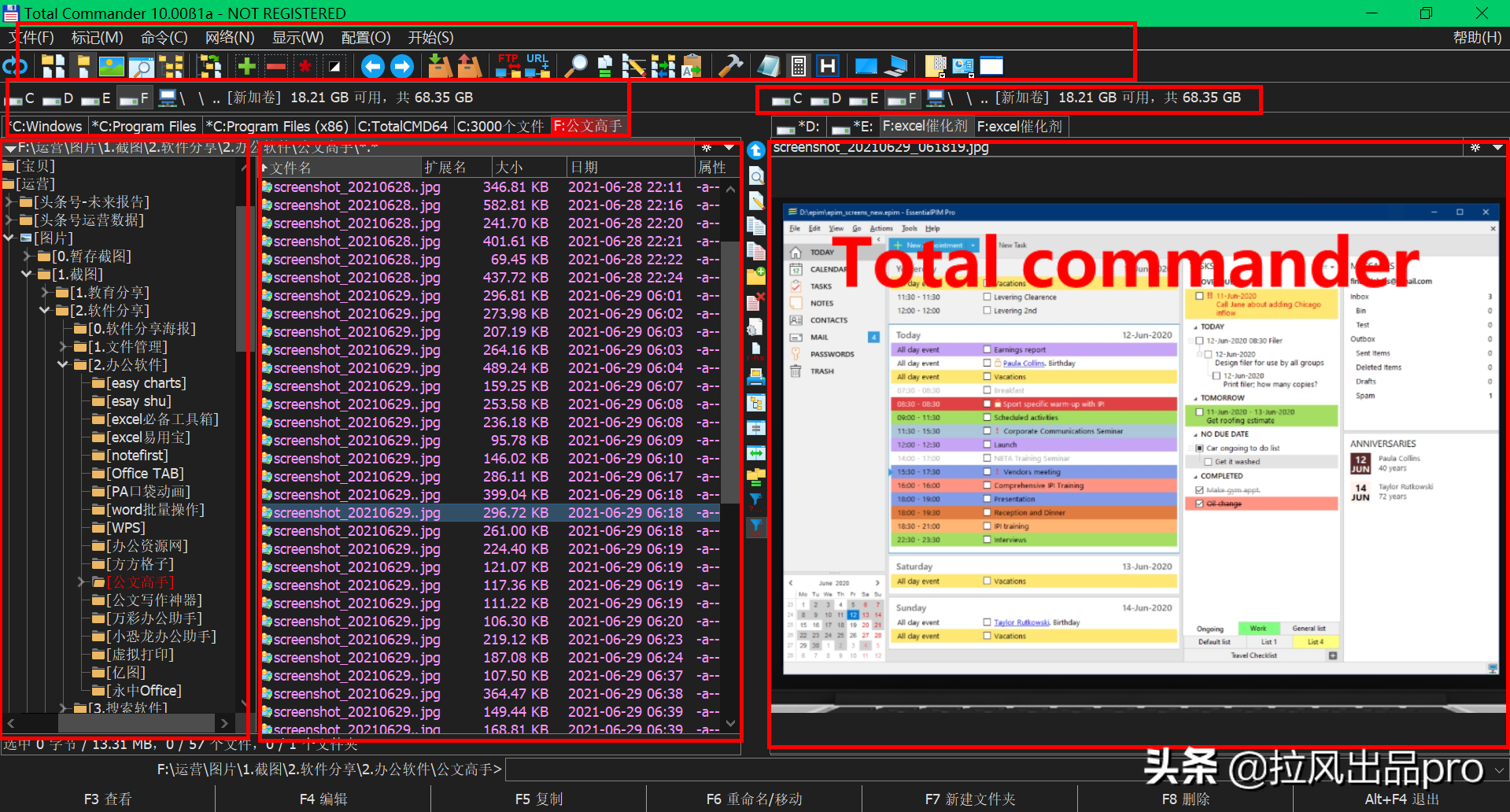Open the hammer configuration icon

[731, 66]
